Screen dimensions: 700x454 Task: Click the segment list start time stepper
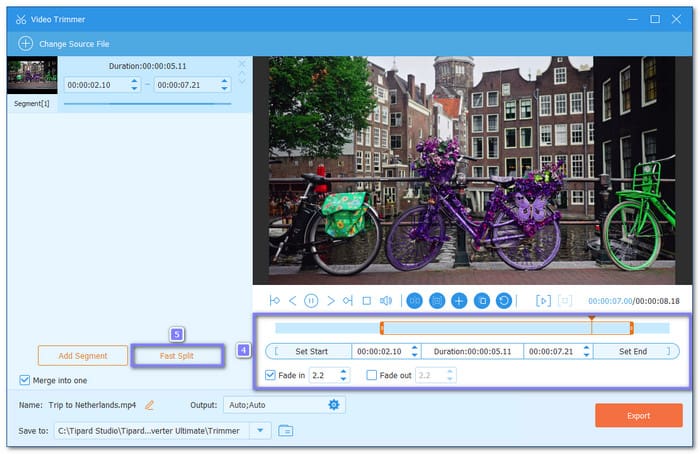point(136,86)
